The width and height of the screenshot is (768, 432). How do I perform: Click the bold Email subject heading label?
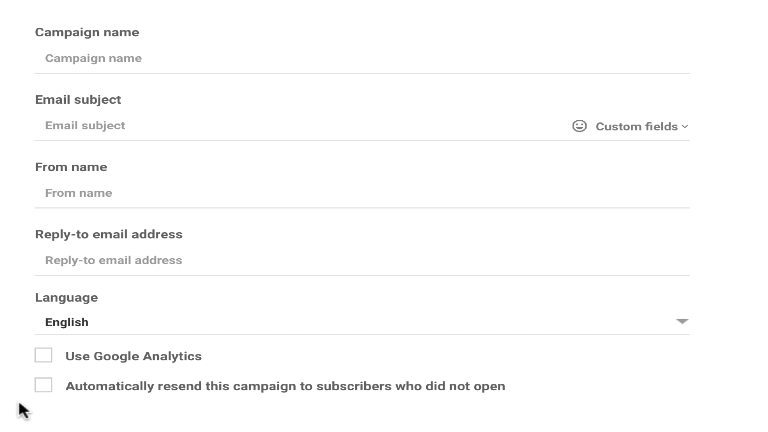[78, 100]
